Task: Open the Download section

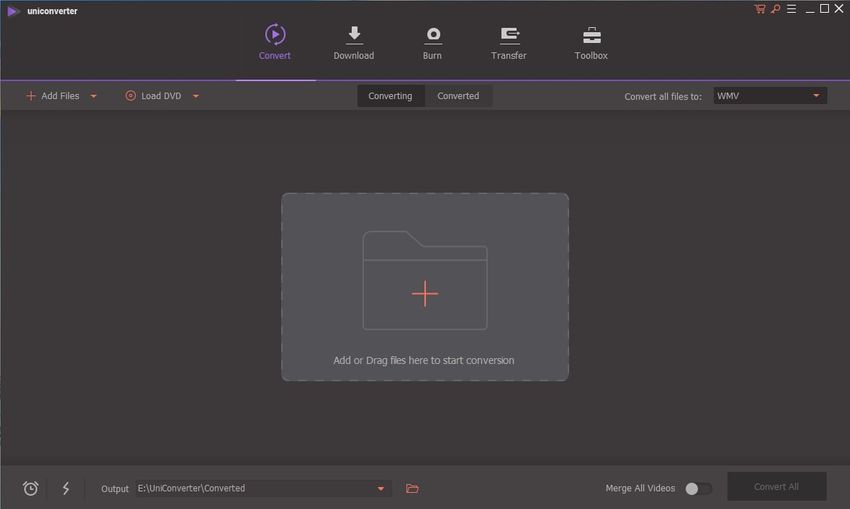Action: pos(353,43)
